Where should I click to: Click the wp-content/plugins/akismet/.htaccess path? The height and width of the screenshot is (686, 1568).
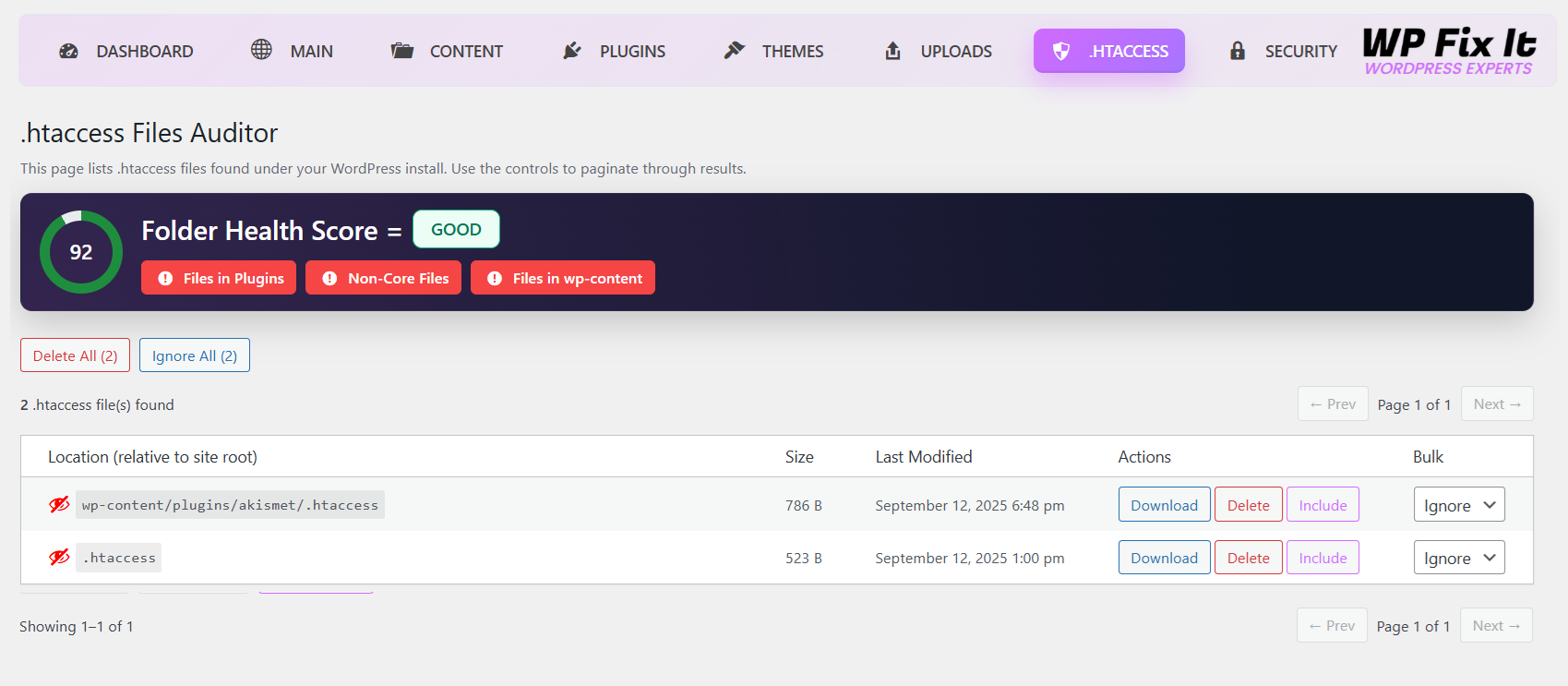coord(230,505)
